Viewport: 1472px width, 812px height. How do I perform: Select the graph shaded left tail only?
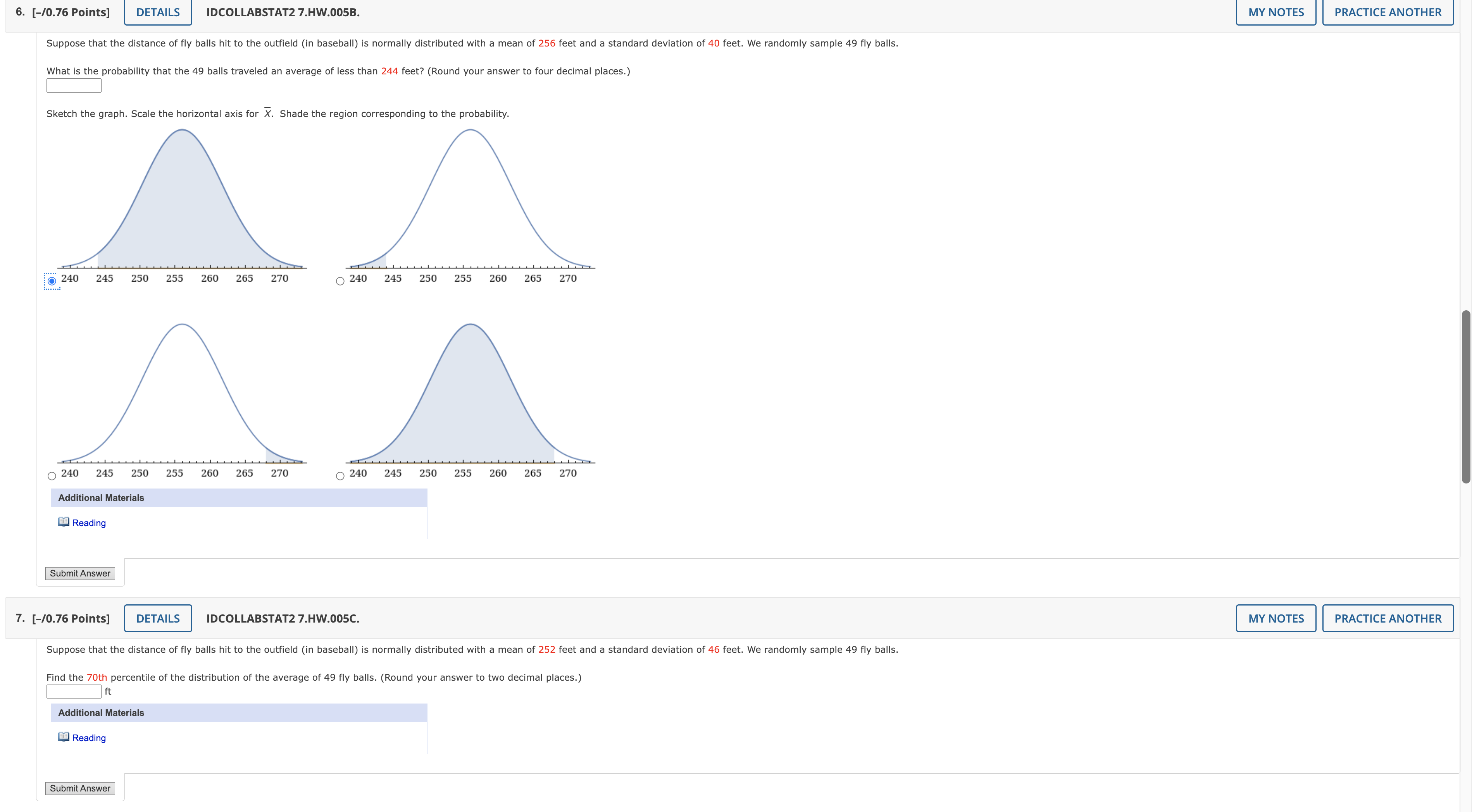click(340, 281)
